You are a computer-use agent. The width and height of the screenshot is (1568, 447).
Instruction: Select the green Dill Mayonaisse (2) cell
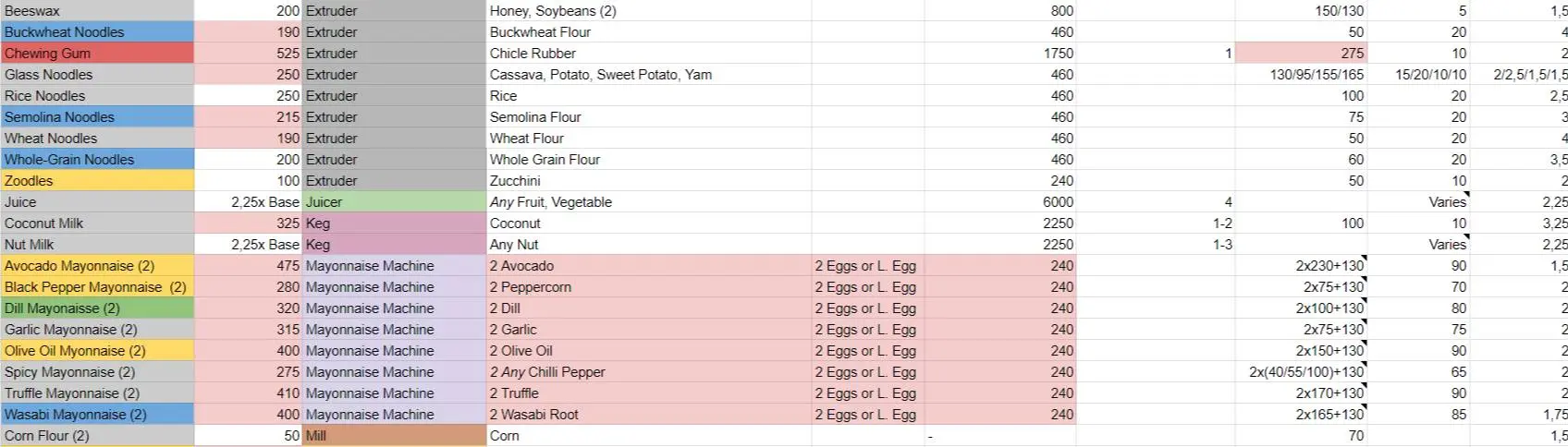click(x=97, y=308)
